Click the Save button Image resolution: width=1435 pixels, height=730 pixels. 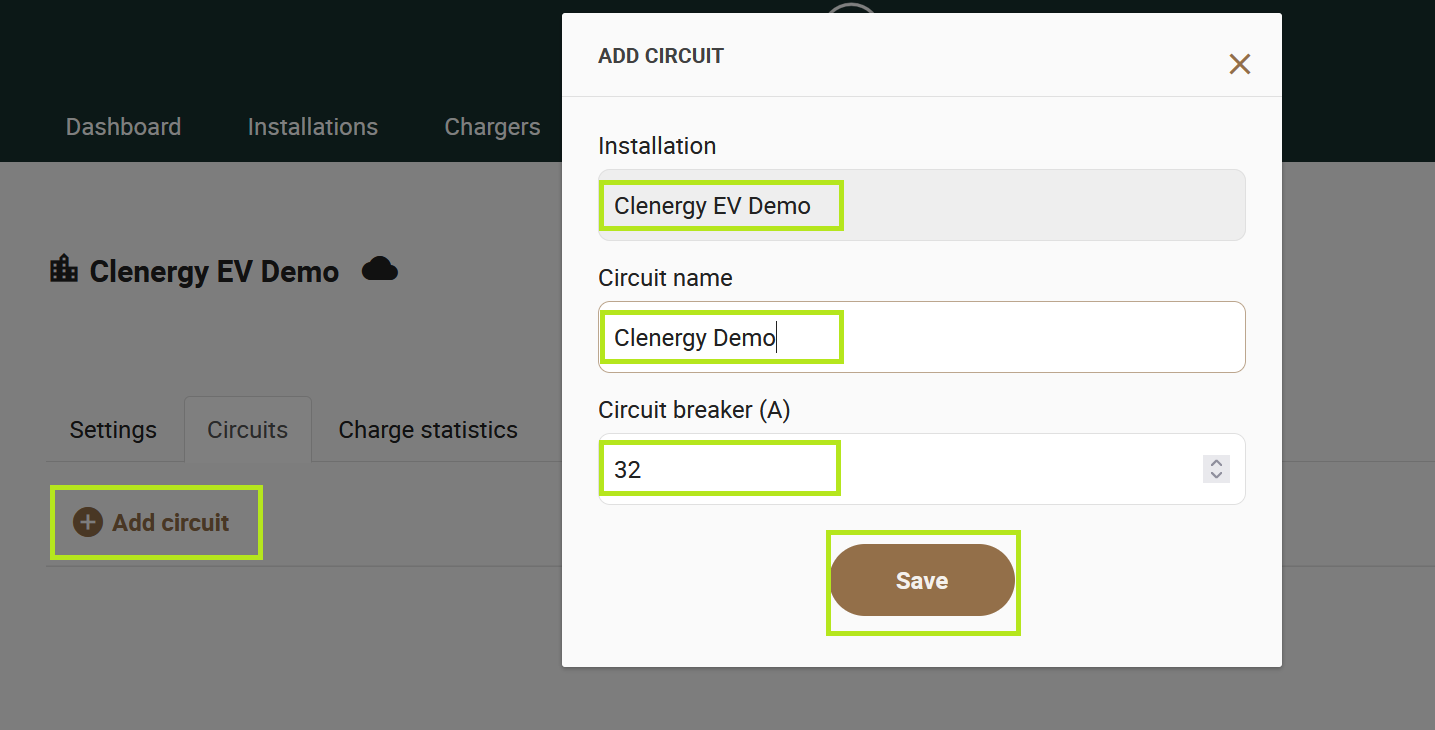pos(922,580)
